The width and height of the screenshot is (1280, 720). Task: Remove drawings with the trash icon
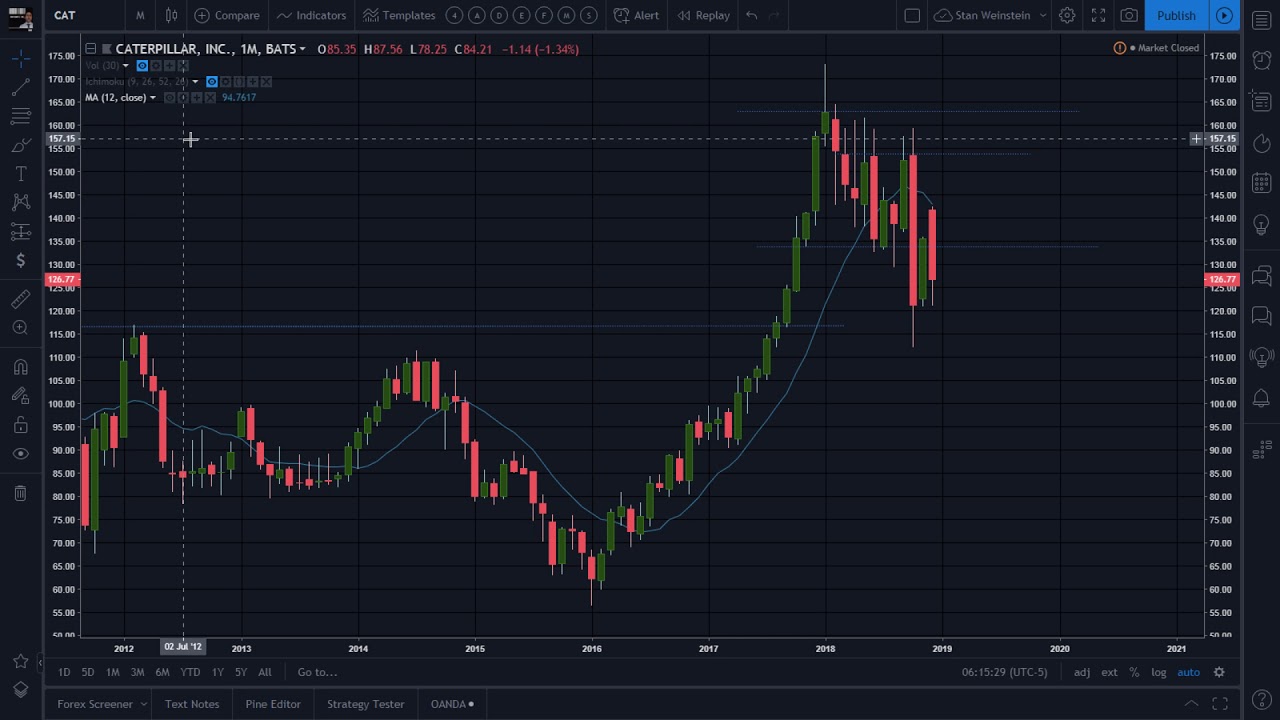[x=20, y=493]
